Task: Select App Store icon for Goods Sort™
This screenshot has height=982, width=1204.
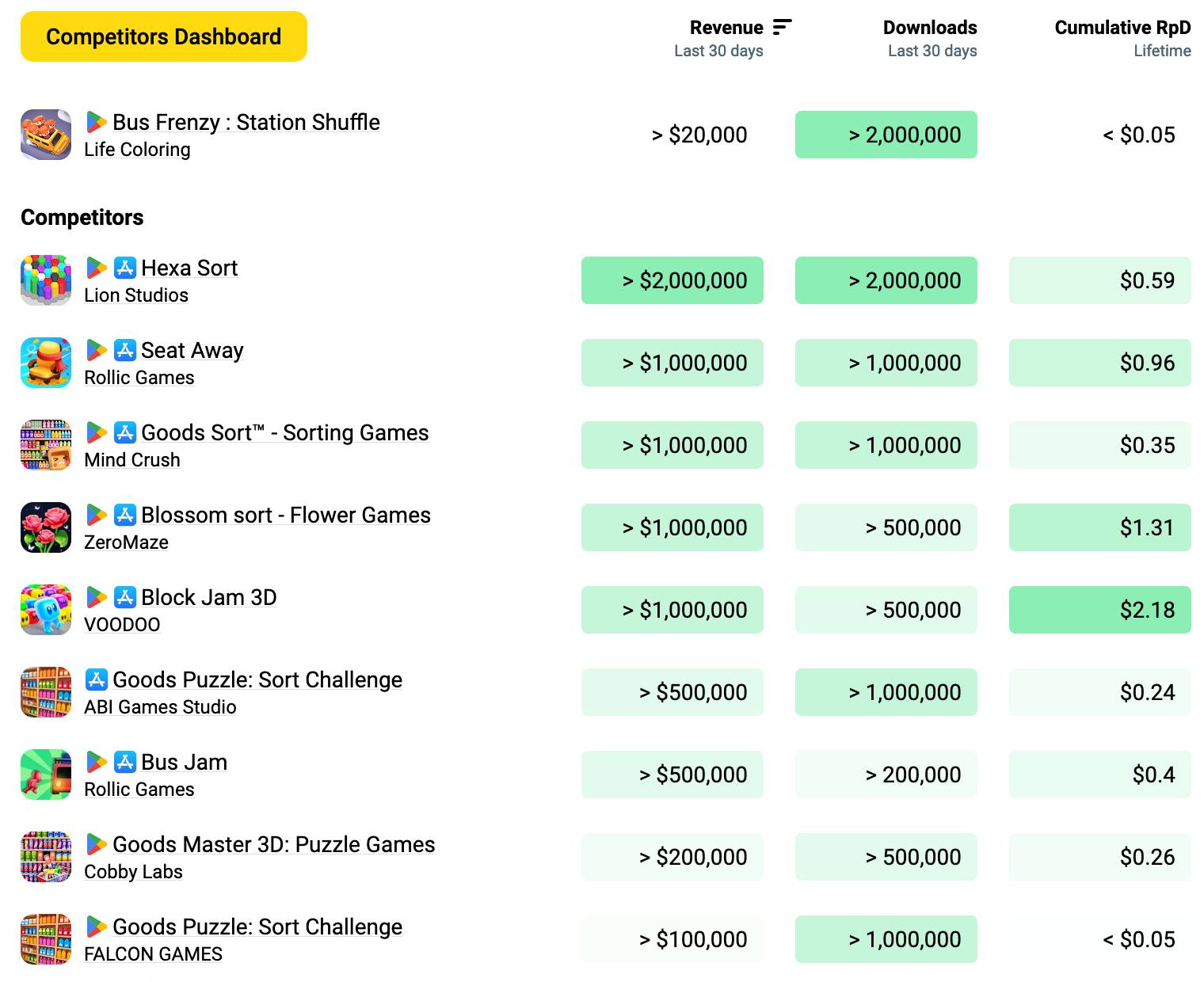Action: coord(125,432)
